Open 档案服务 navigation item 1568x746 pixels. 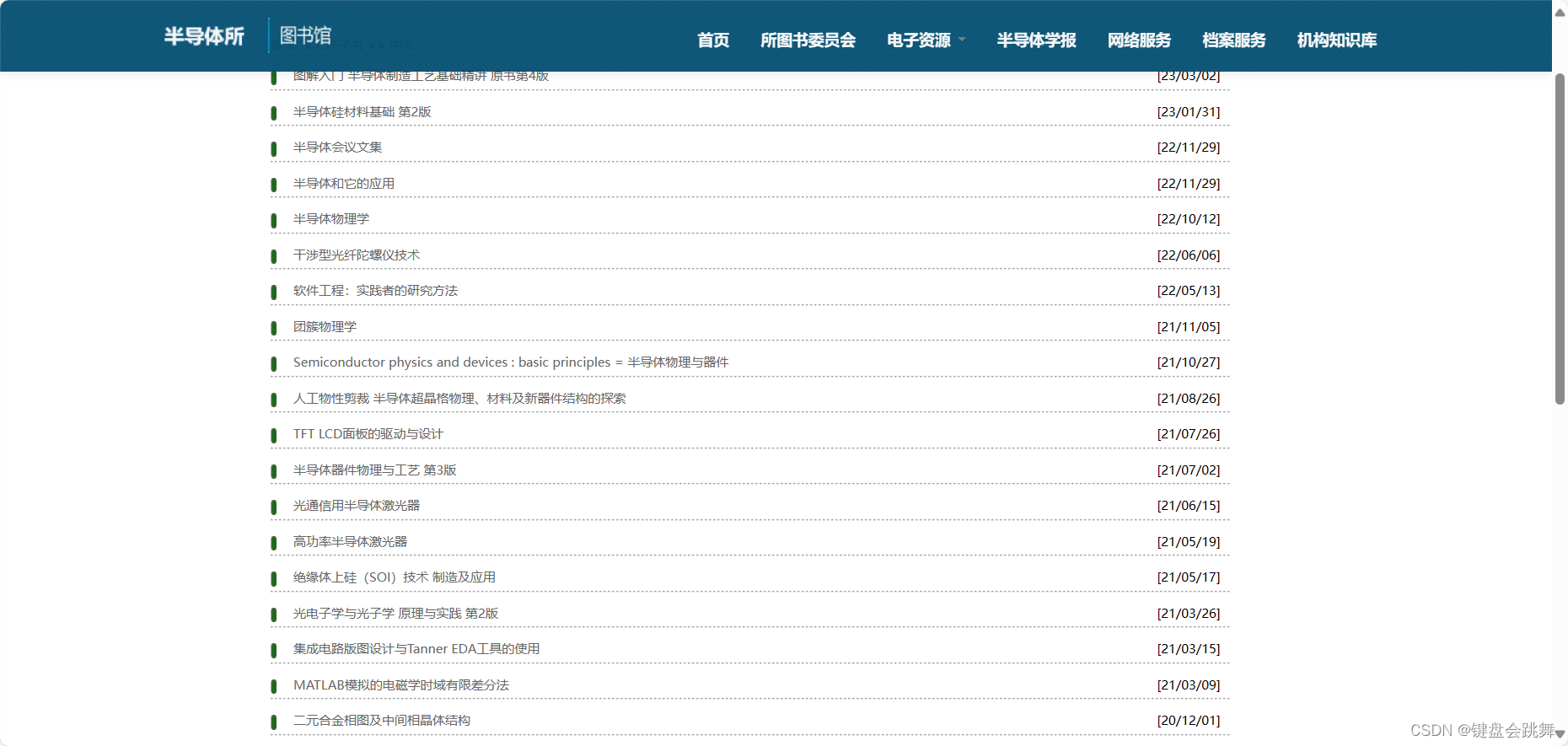(x=1233, y=40)
